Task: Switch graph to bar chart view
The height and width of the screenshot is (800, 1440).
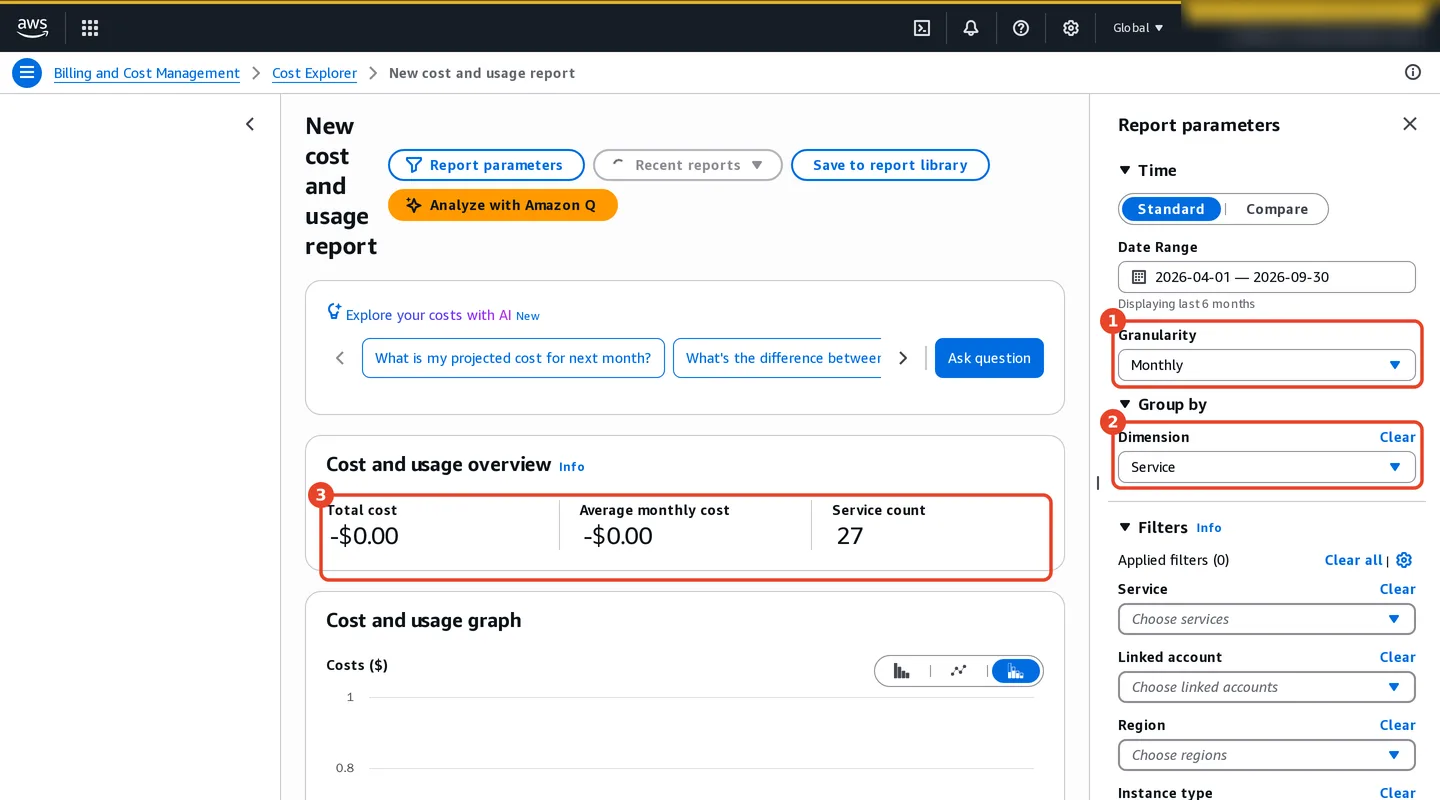Action: click(x=902, y=671)
